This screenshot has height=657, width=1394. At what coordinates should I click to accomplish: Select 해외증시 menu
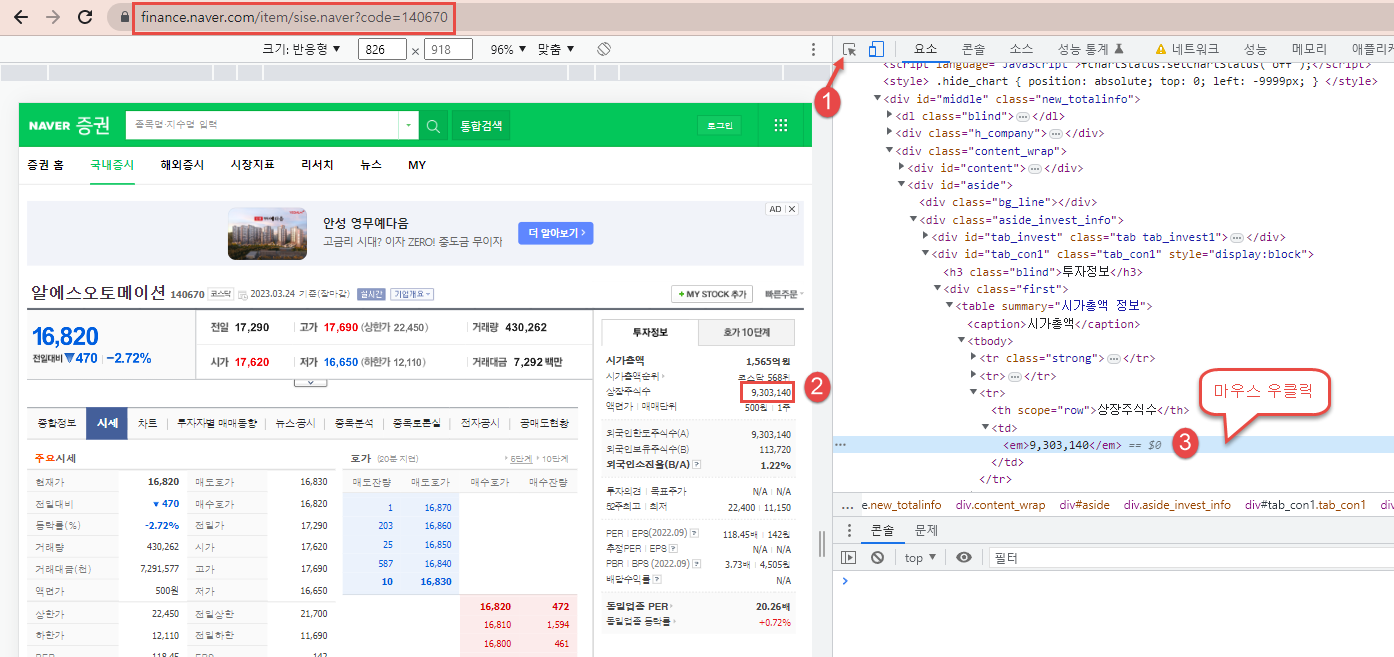pyautogui.click(x=182, y=165)
